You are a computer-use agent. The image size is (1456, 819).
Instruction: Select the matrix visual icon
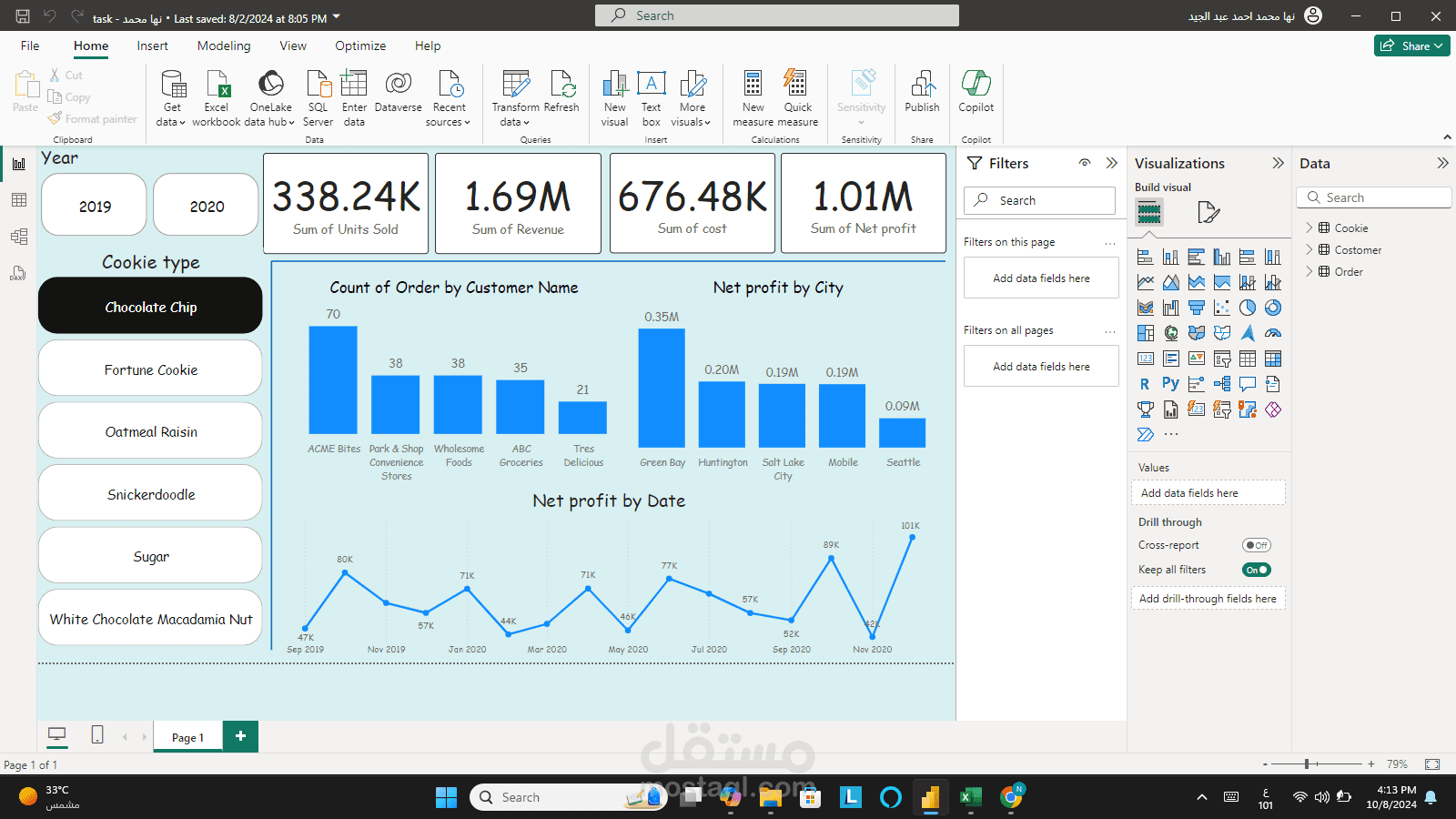[x=1273, y=359]
